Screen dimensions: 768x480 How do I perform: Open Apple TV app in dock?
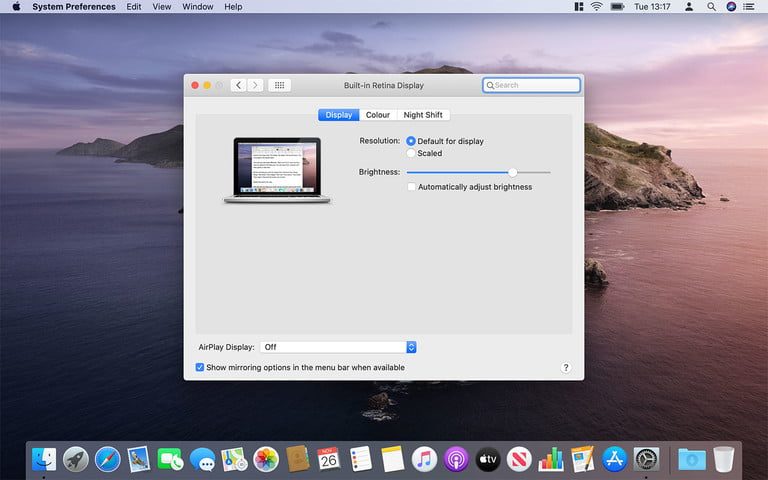pos(488,459)
